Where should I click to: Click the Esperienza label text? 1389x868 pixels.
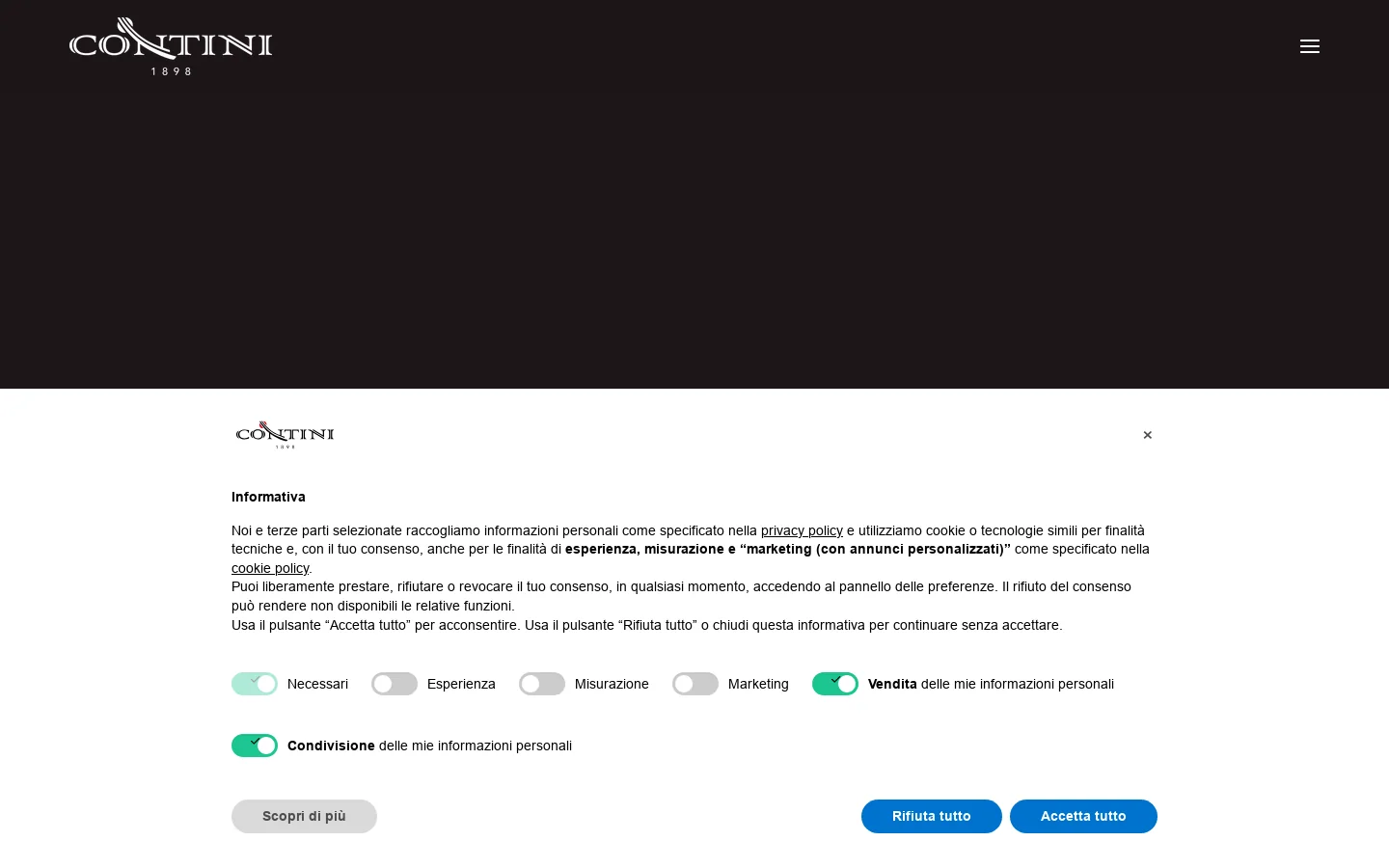click(461, 684)
